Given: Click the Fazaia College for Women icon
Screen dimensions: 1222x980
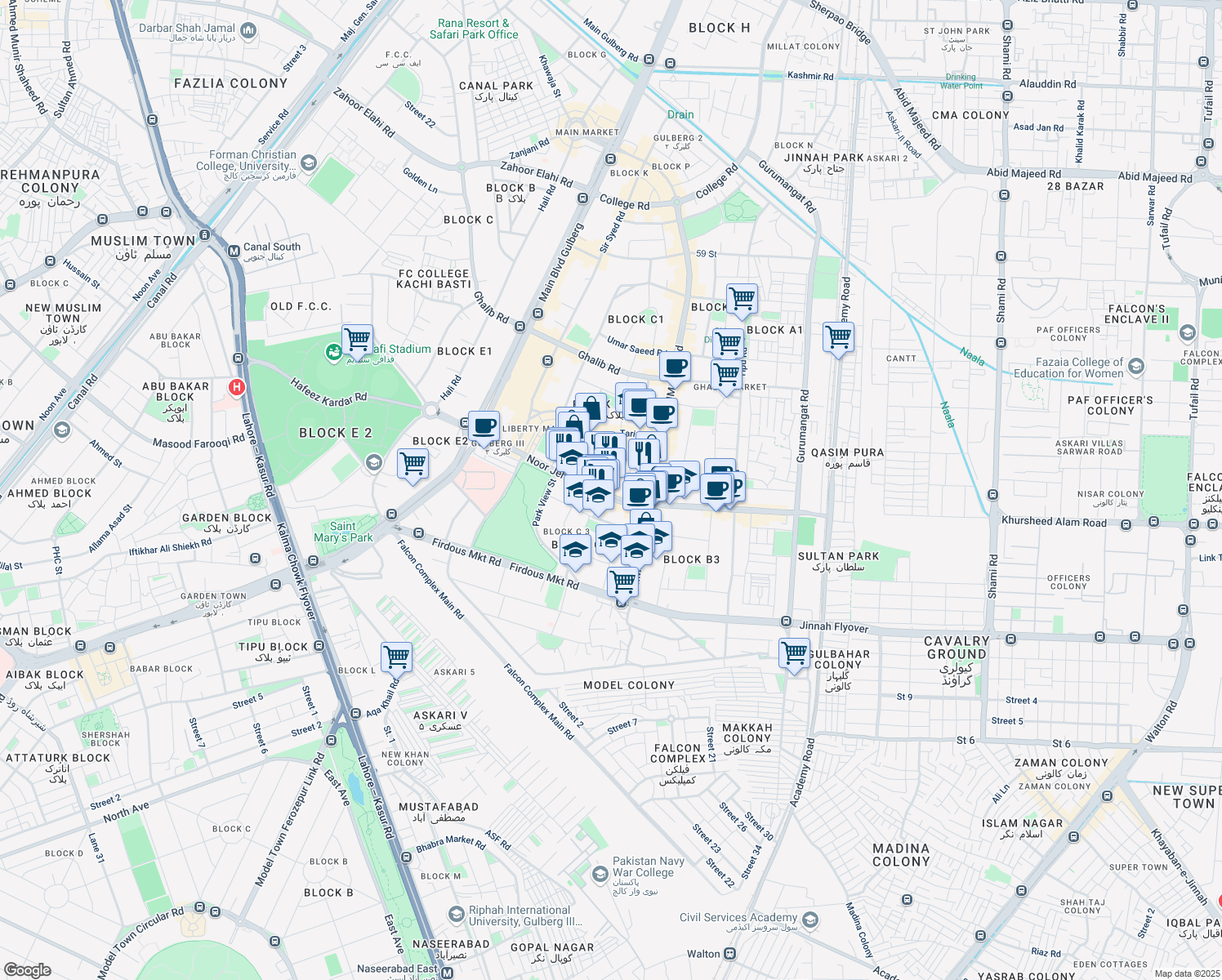Looking at the screenshot, I should click(x=1136, y=367).
